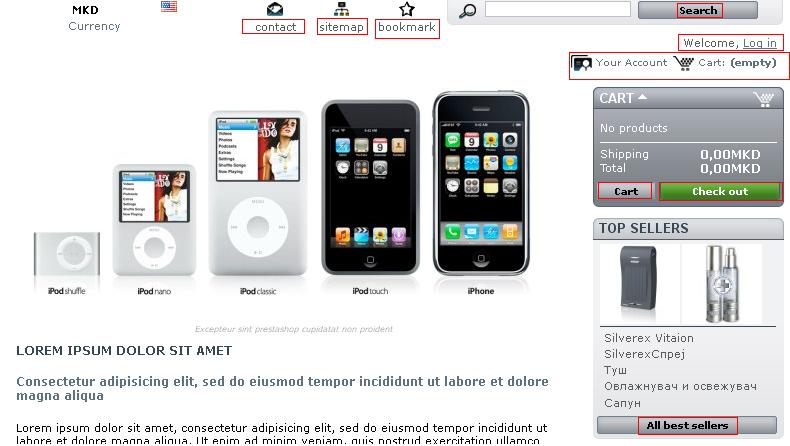Click the green Check out button

pos(720,192)
